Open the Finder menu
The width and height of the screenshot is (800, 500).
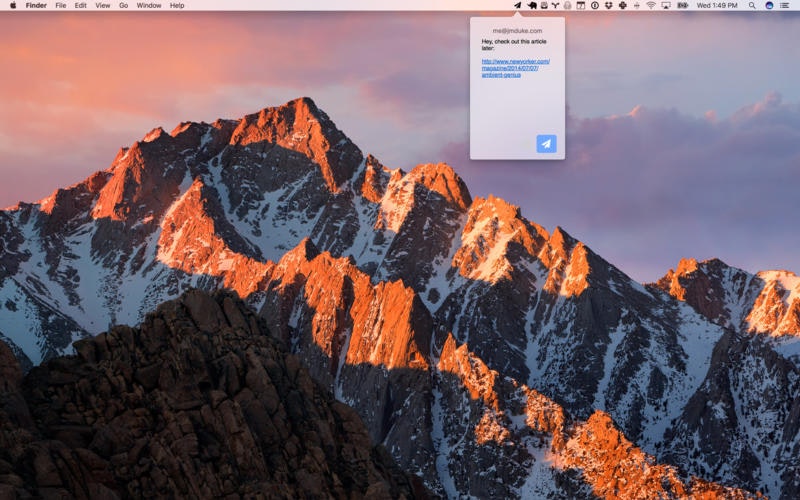click(36, 5)
